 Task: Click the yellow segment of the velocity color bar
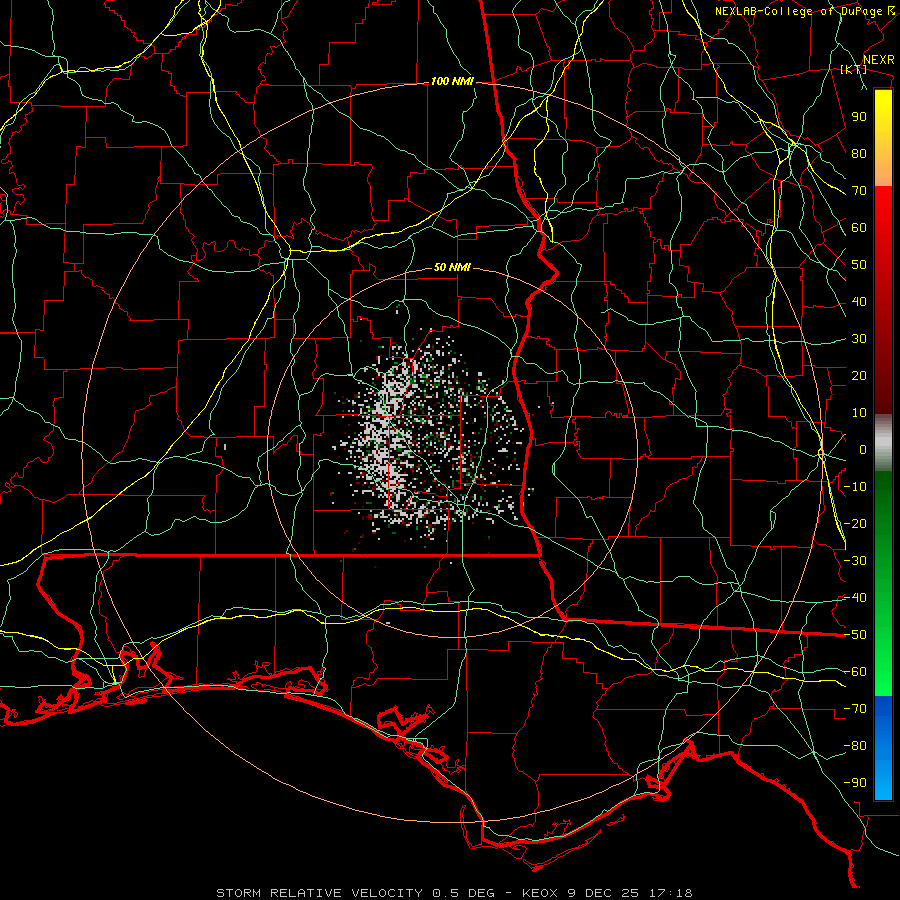pos(883,138)
